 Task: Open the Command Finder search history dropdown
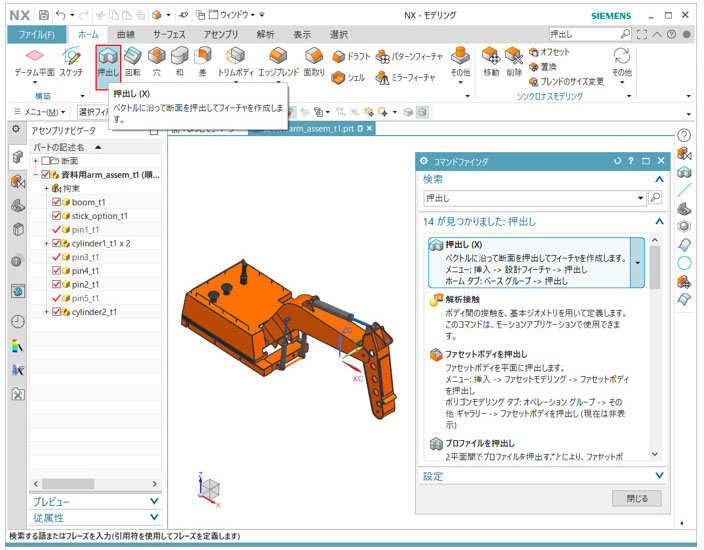[640, 198]
